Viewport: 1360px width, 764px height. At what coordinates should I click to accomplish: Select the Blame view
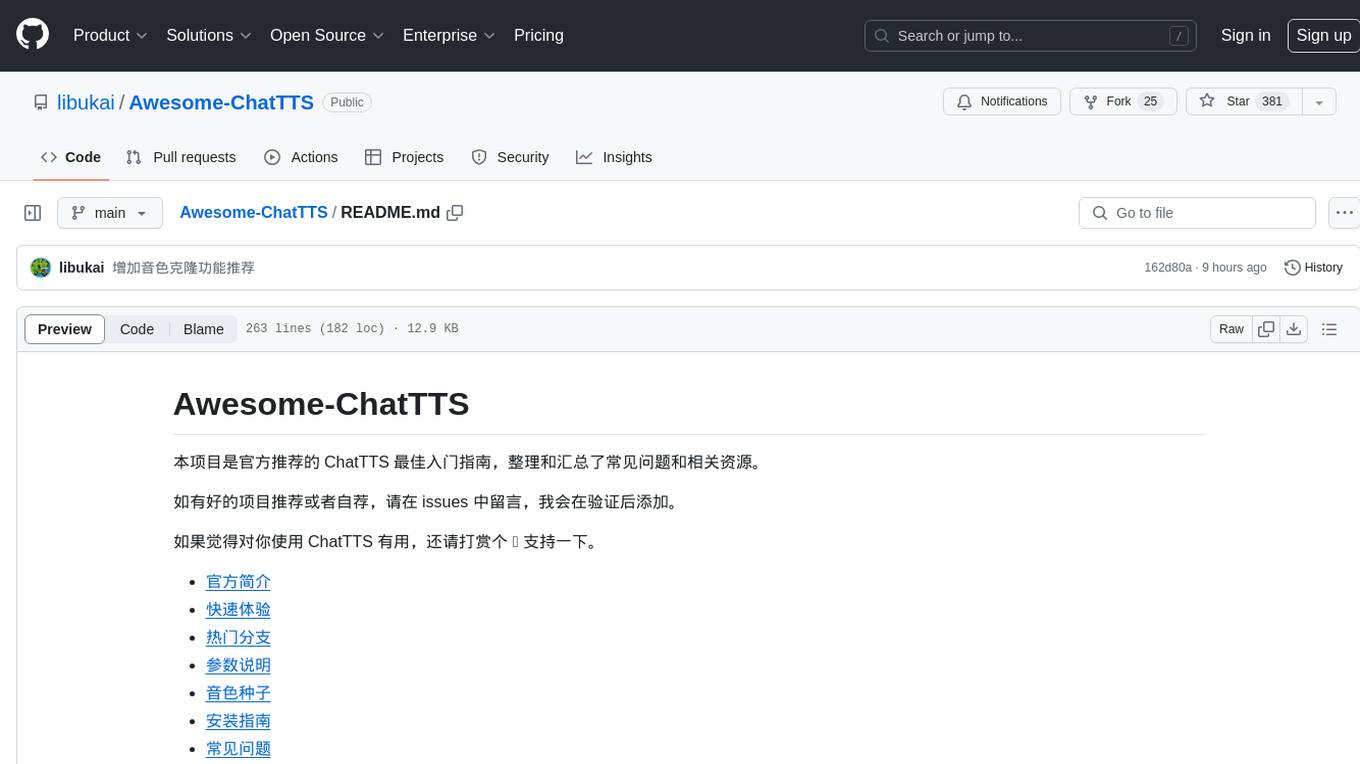[x=203, y=329]
